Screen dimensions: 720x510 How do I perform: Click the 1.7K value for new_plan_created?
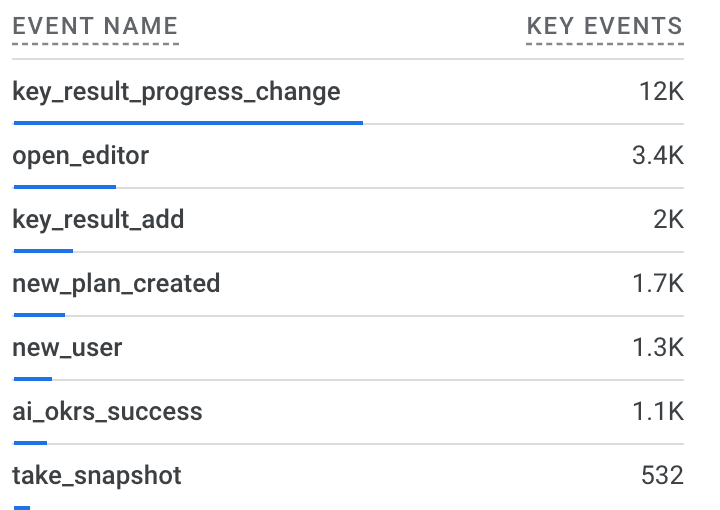(x=658, y=284)
